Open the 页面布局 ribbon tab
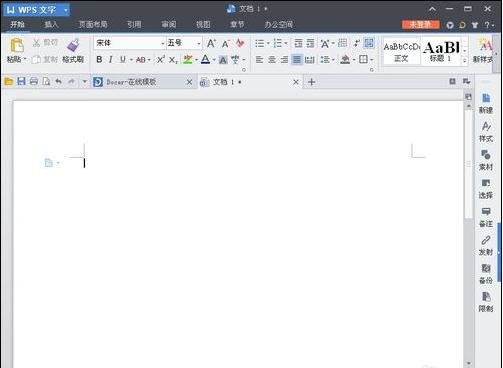 (x=93, y=24)
